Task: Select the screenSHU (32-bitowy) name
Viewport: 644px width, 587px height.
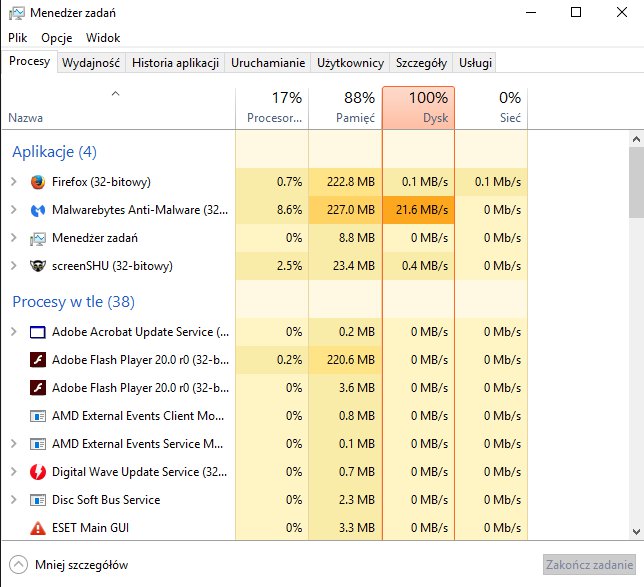Action: click(112, 266)
